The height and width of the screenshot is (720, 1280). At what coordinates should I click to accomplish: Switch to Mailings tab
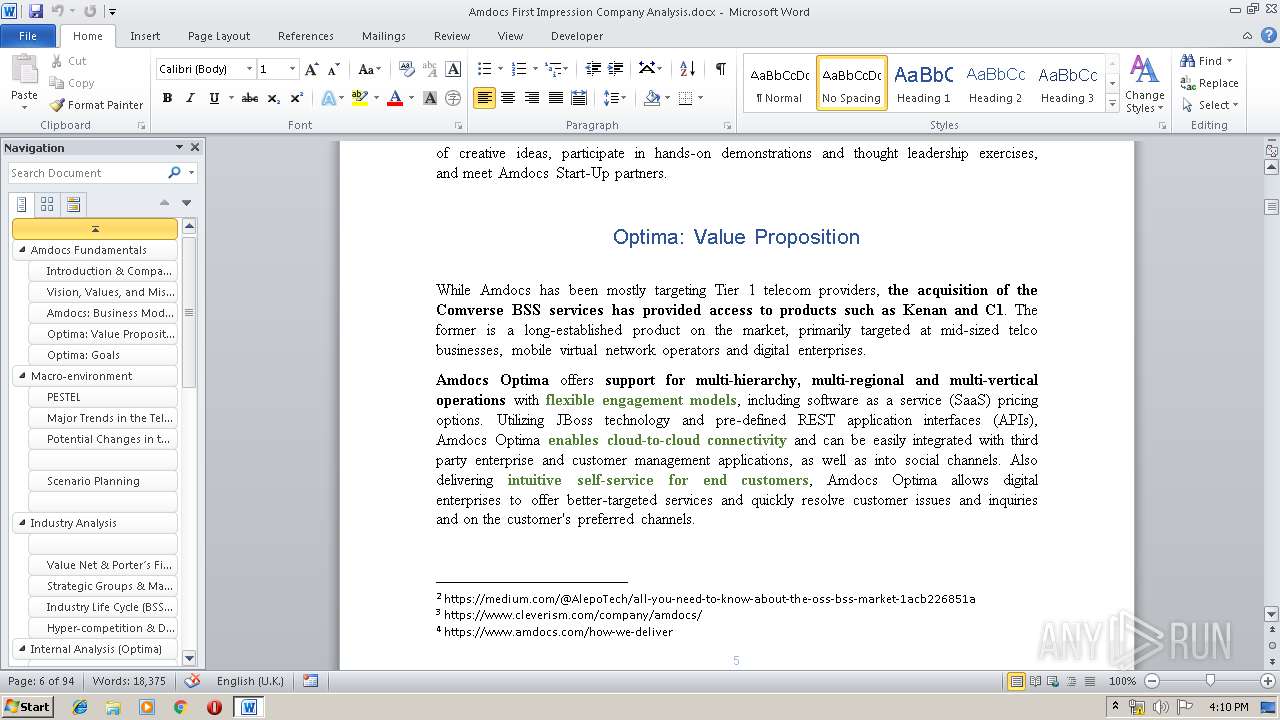(384, 36)
